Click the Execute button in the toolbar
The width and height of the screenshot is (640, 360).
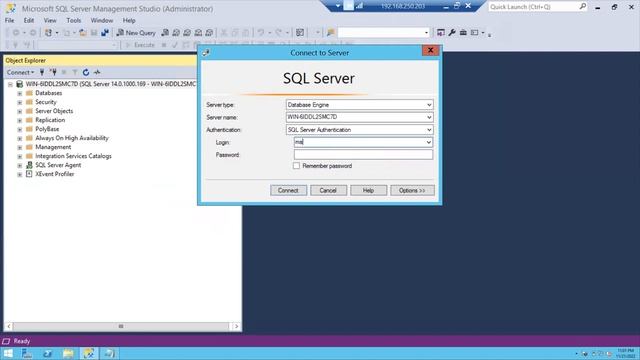click(x=140, y=45)
